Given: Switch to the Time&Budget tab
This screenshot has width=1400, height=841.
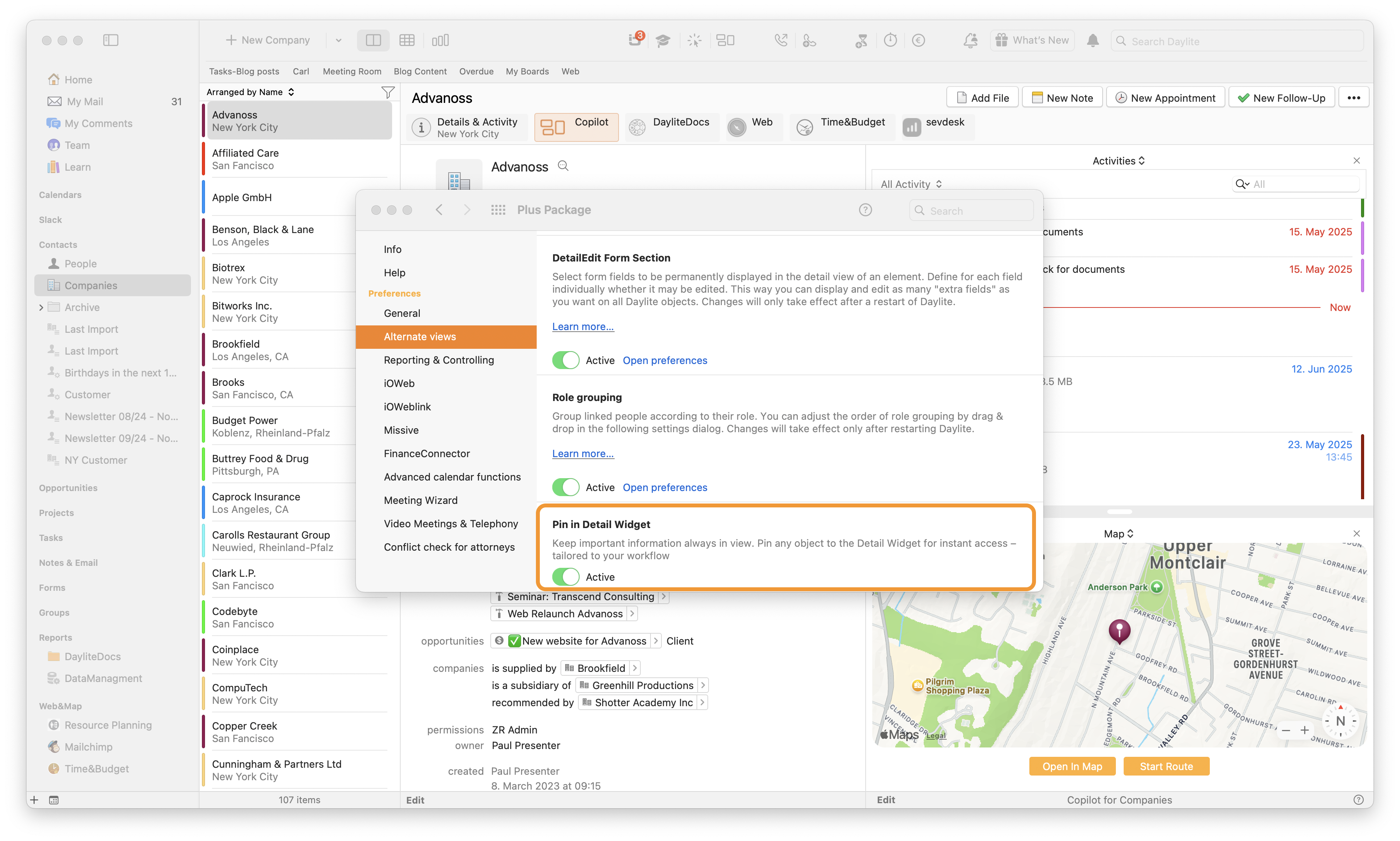Looking at the screenshot, I should point(842,127).
